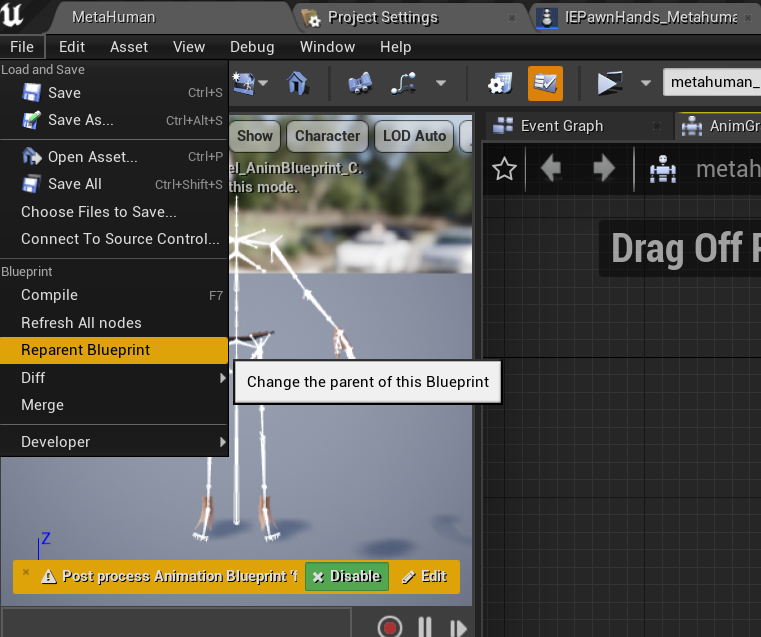Select Save All menu entry
761x637 pixels.
tap(114, 184)
